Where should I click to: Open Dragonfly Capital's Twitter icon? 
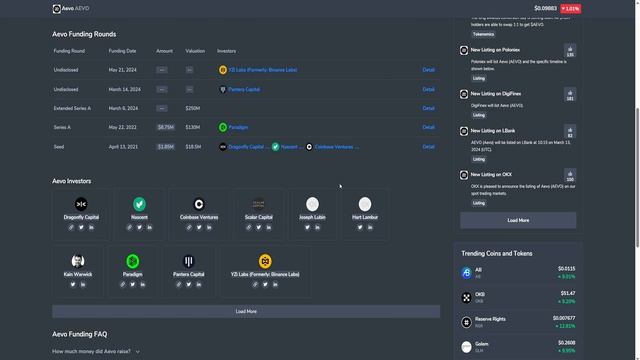(x=81, y=227)
